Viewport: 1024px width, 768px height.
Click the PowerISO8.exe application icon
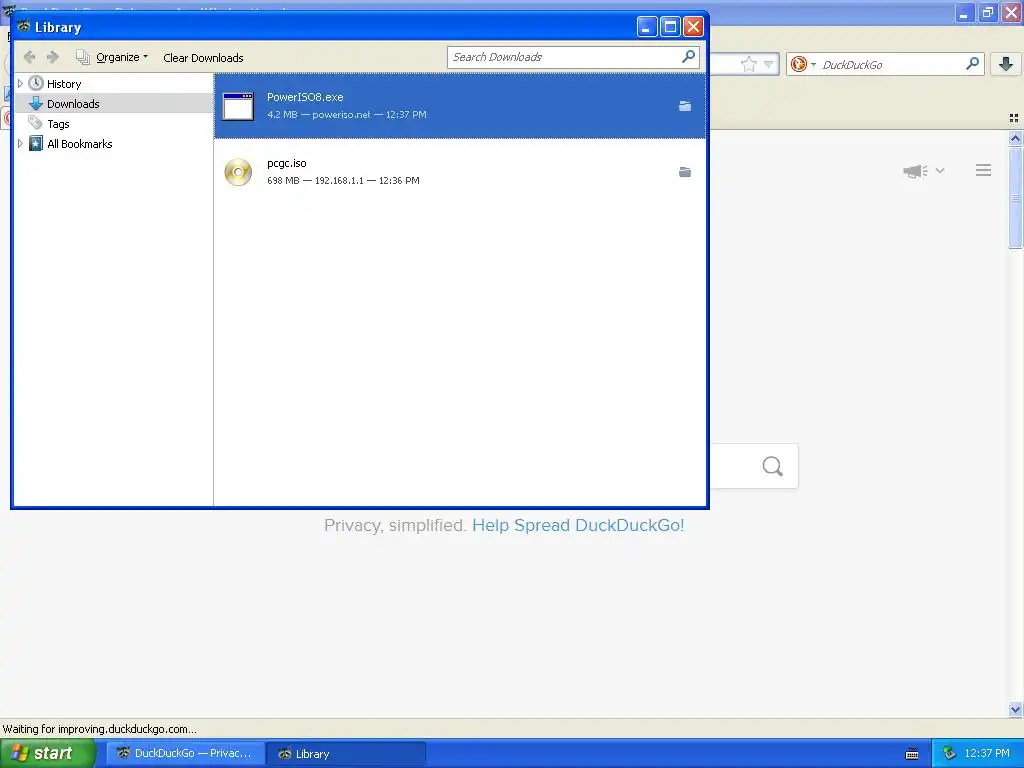[x=238, y=106]
